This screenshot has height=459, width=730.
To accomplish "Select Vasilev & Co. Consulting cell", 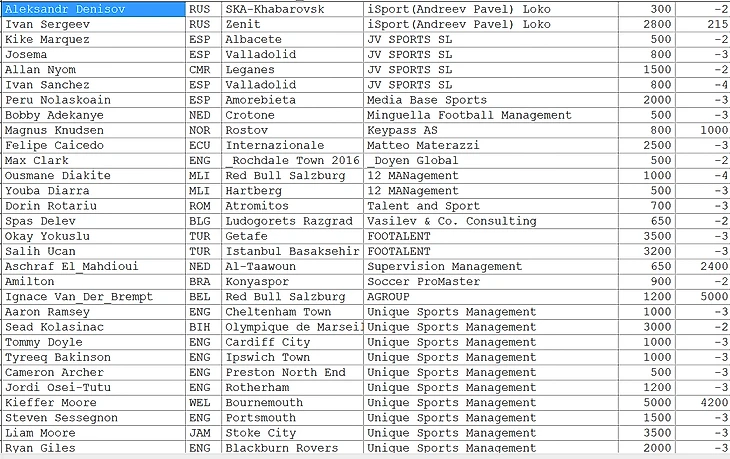I will pos(491,221).
